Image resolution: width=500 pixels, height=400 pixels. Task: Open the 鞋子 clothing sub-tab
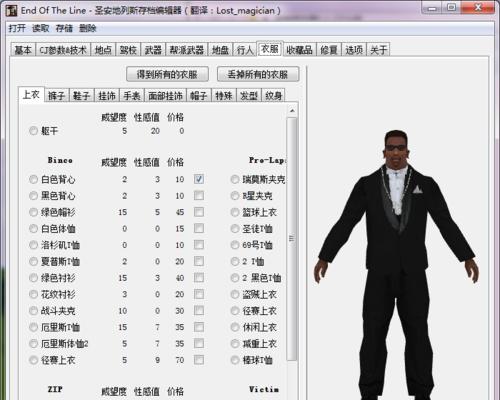point(82,96)
